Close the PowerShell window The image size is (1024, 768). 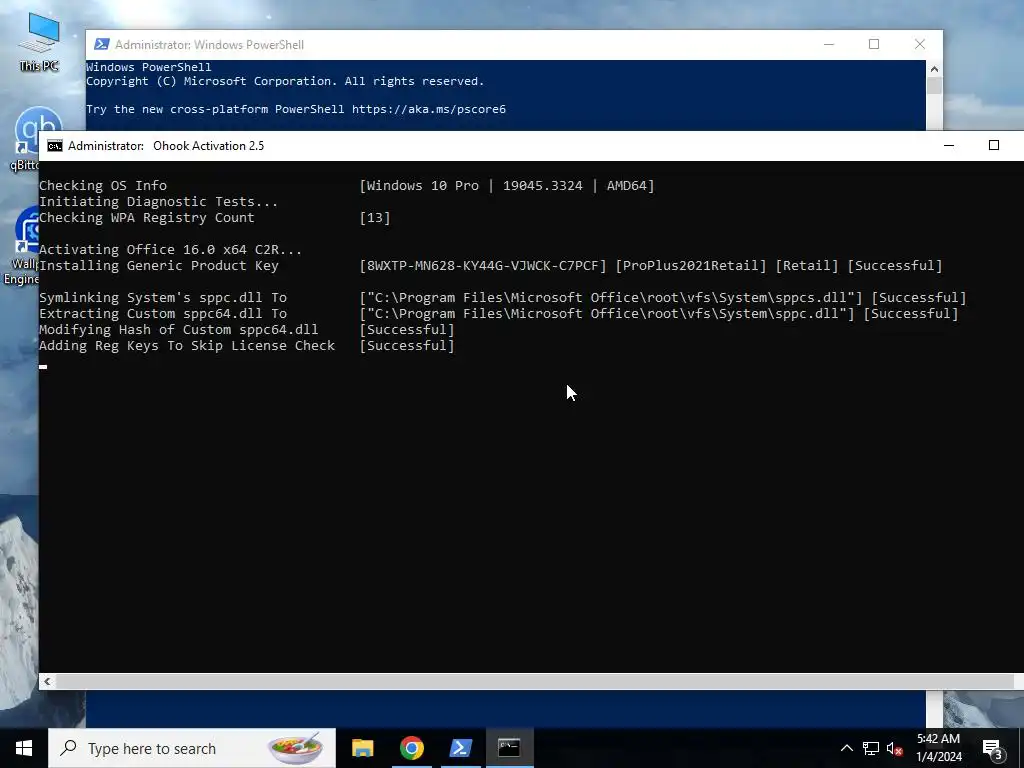[x=920, y=44]
